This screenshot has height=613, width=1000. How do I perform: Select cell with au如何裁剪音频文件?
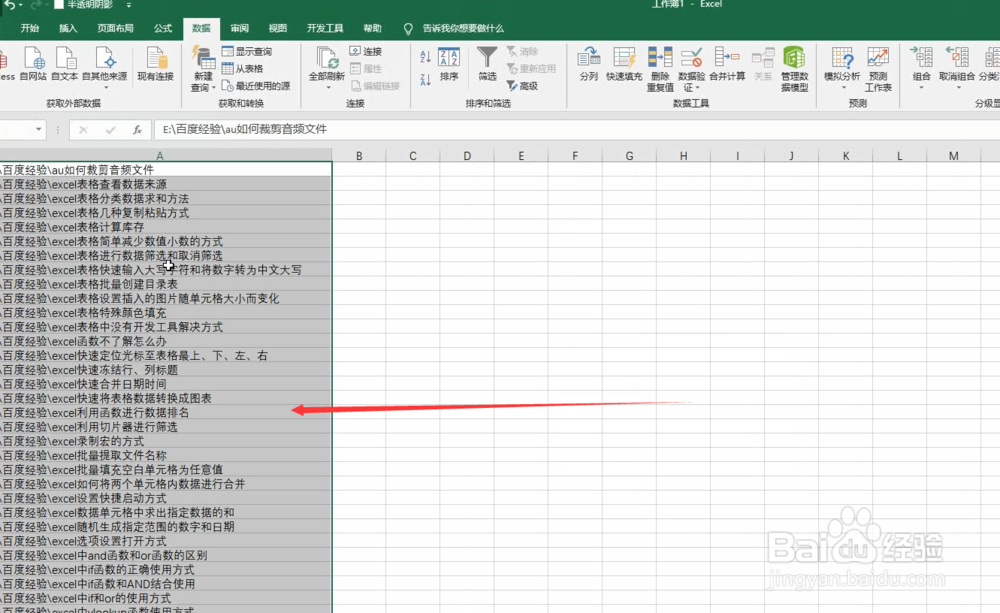(165, 170)
